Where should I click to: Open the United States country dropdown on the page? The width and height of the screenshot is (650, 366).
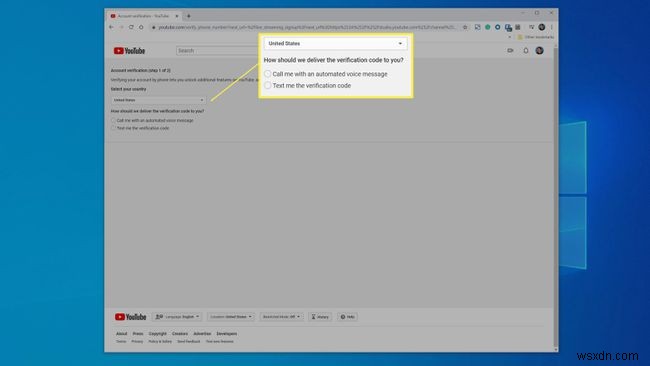point(158,100)
